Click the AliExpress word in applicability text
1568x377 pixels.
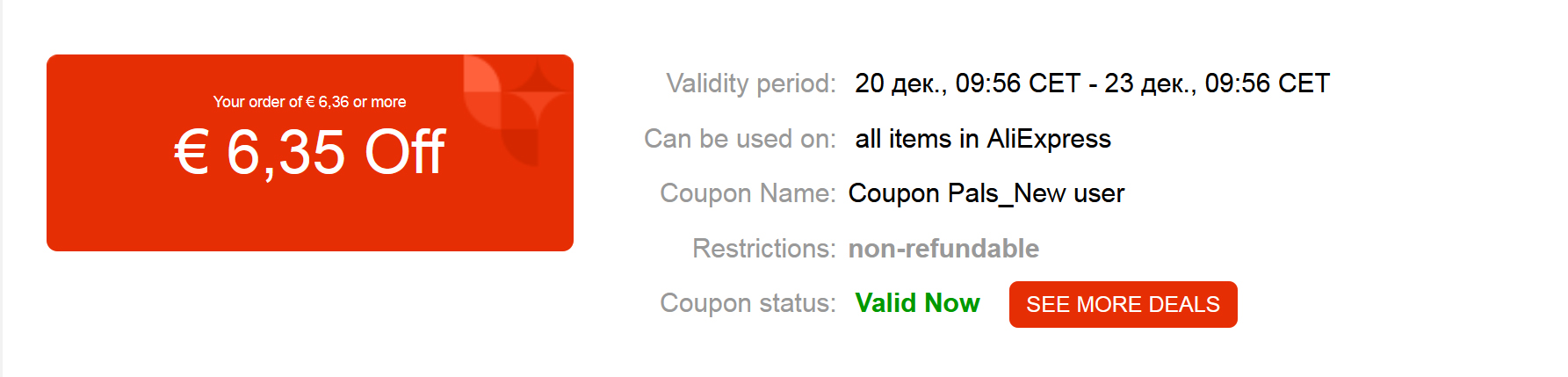(x=1049, y=139)
